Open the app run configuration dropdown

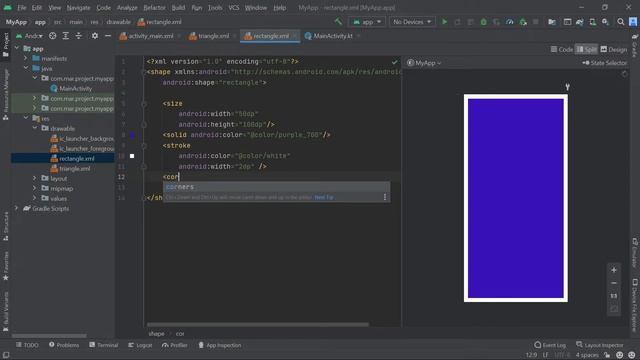click(367, 22)
